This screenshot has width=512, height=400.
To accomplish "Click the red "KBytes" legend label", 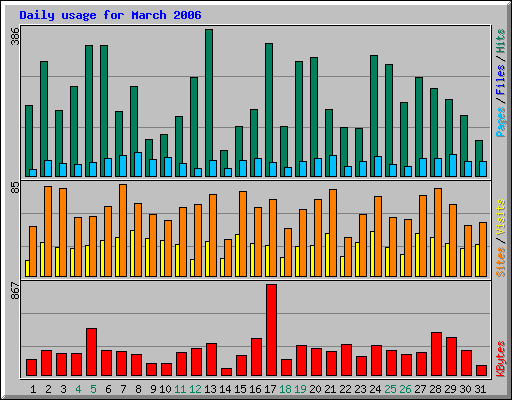I will (x=500, y=359).
